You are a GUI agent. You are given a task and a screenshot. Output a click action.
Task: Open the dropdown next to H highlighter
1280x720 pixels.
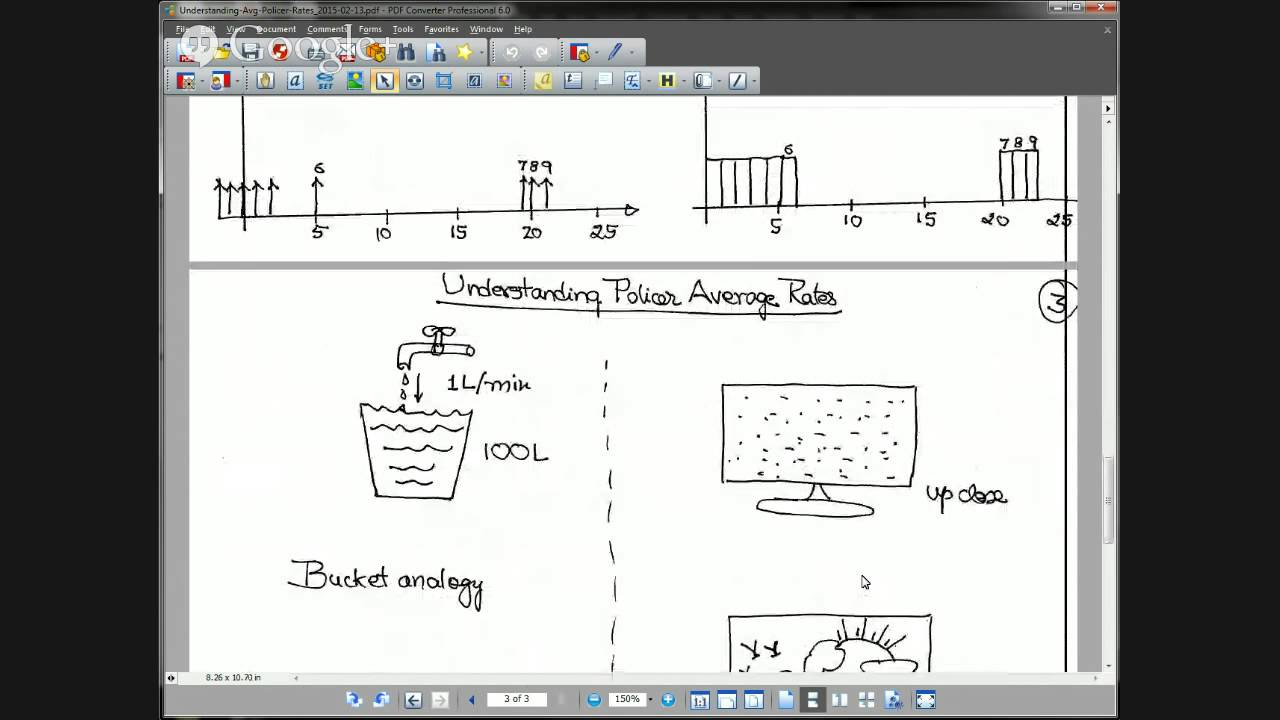[x=684, y=82]
